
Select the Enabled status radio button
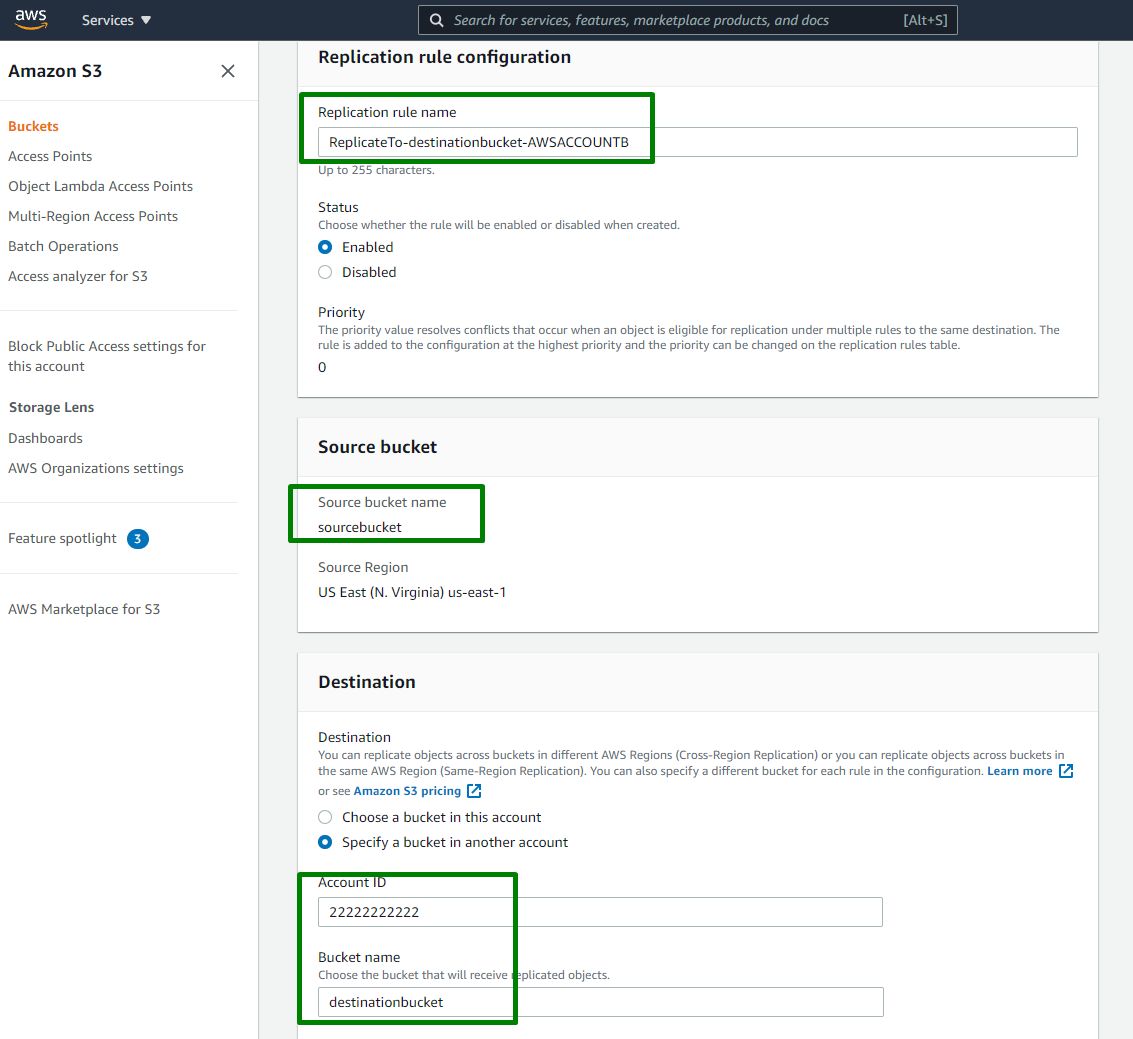click(x=325, y=246)
